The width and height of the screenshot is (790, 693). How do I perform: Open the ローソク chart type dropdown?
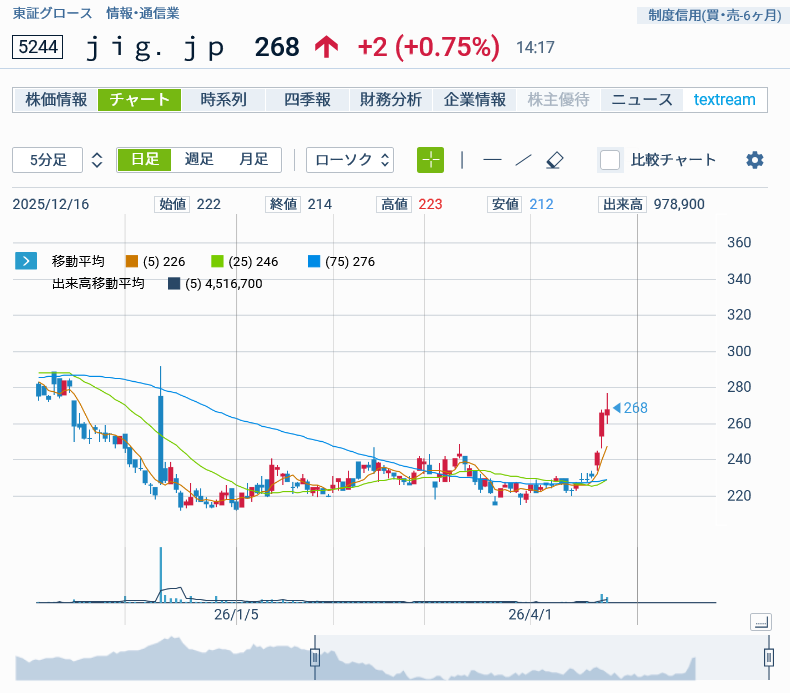click(x=350, y=160)
